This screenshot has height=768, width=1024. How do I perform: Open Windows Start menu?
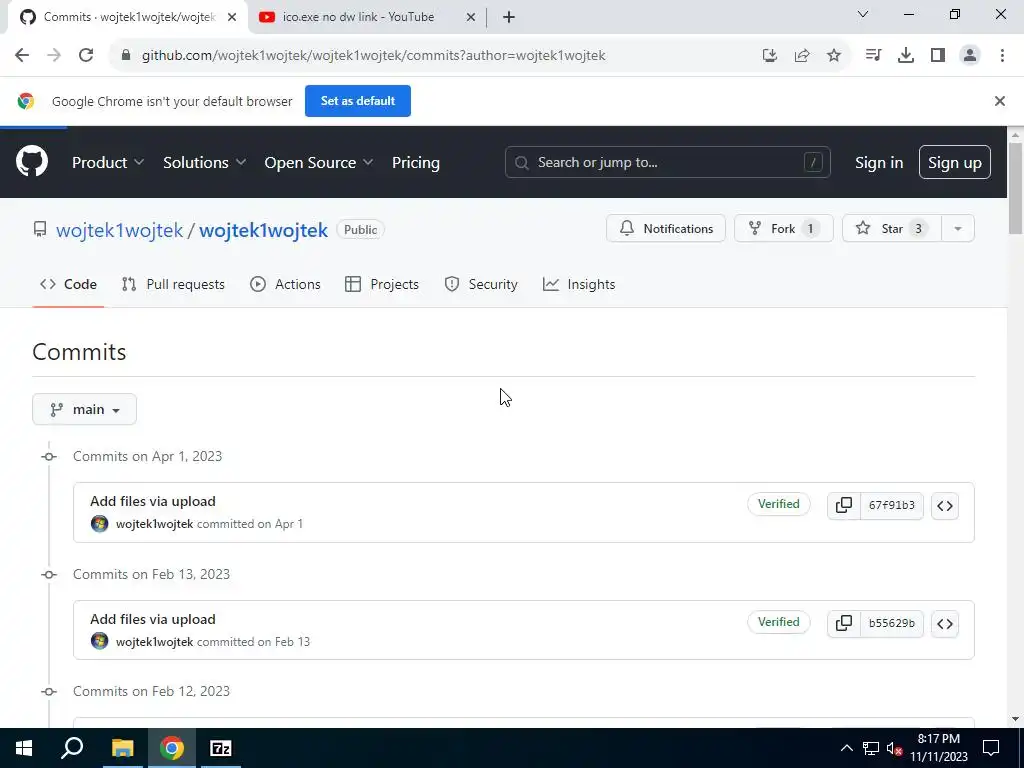(x=24, y=748)
